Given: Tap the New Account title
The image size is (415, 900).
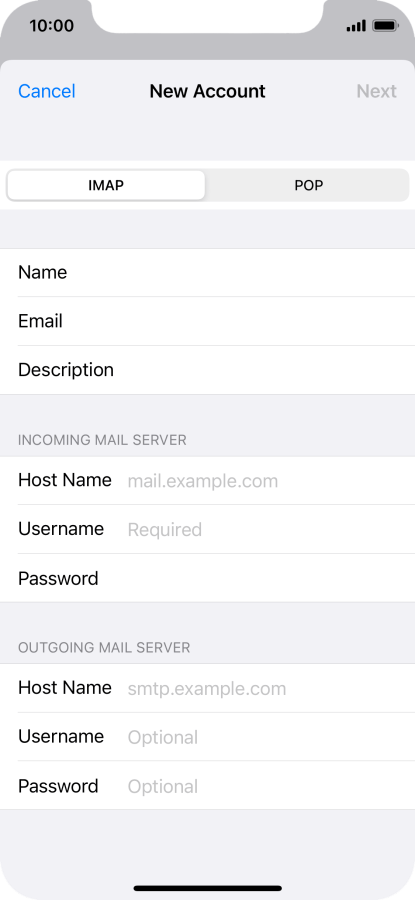Looking at the screenshot, I should [x=207, y=91].
